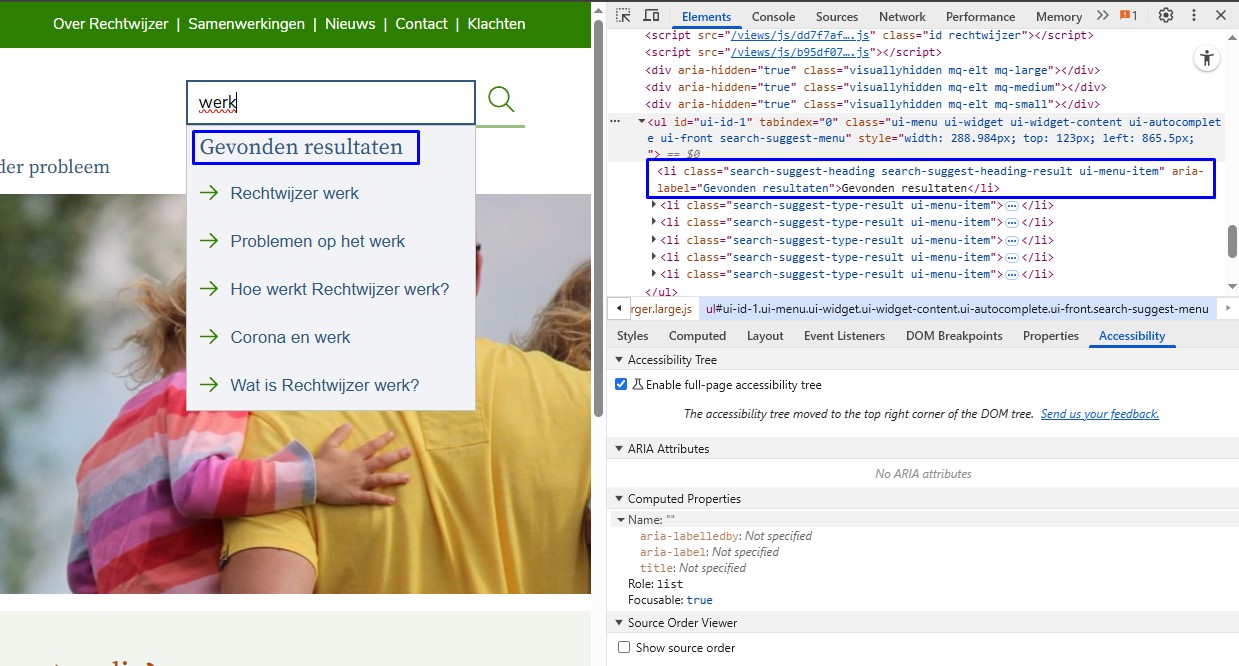The height and width of the screenshot is (666, 1239).
Task: Choose suggestion Wat is Rechtwijzer werk?
Action: [330, 385]
